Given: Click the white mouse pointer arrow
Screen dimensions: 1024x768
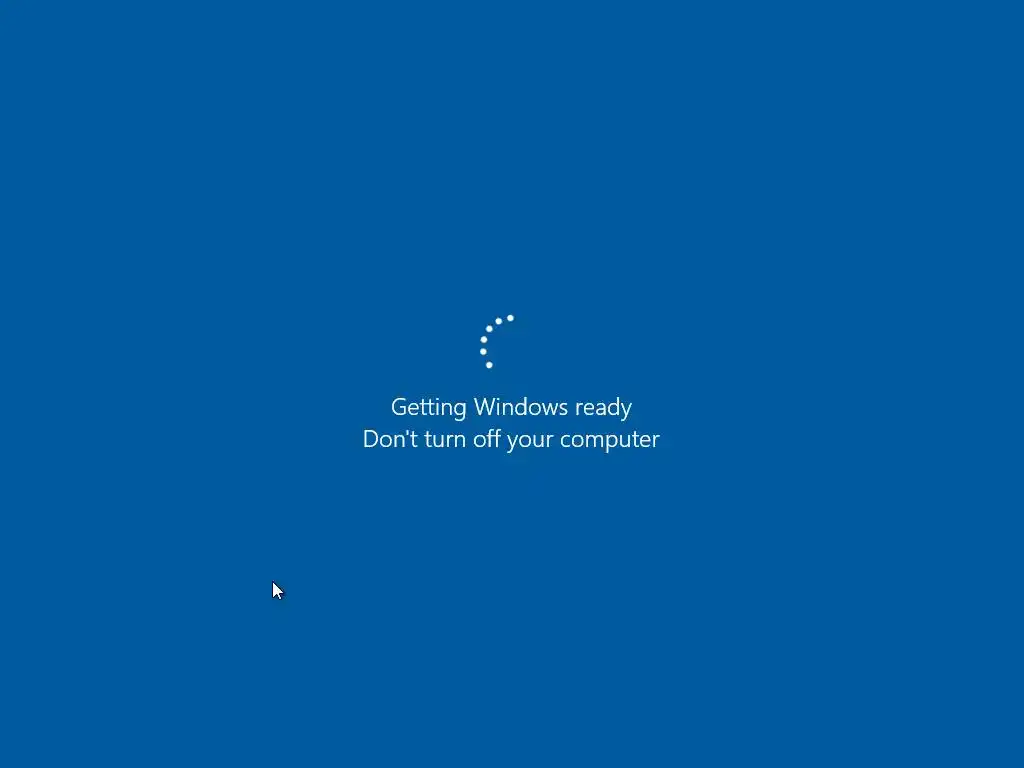Looking at the screenshot, I should click(x=278, y=590).
